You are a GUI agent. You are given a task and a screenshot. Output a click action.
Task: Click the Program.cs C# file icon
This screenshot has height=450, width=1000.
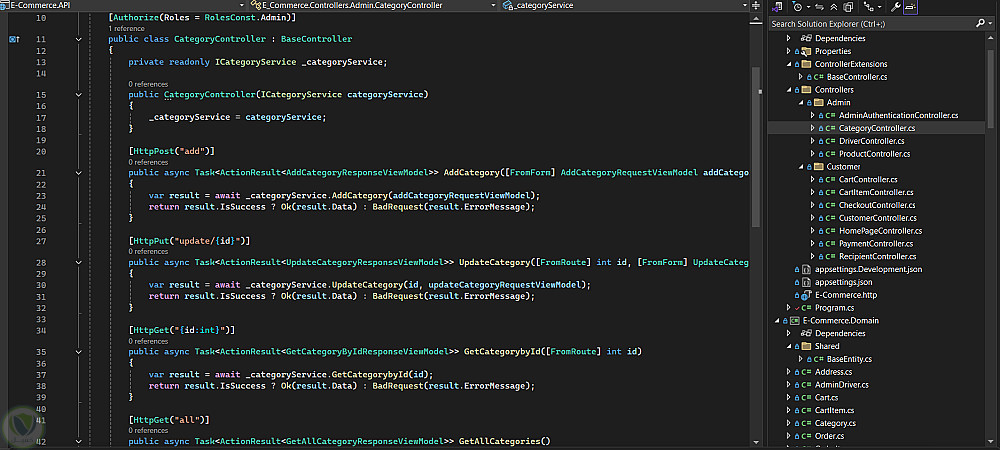pyautogui.click(x=806, y=308)
